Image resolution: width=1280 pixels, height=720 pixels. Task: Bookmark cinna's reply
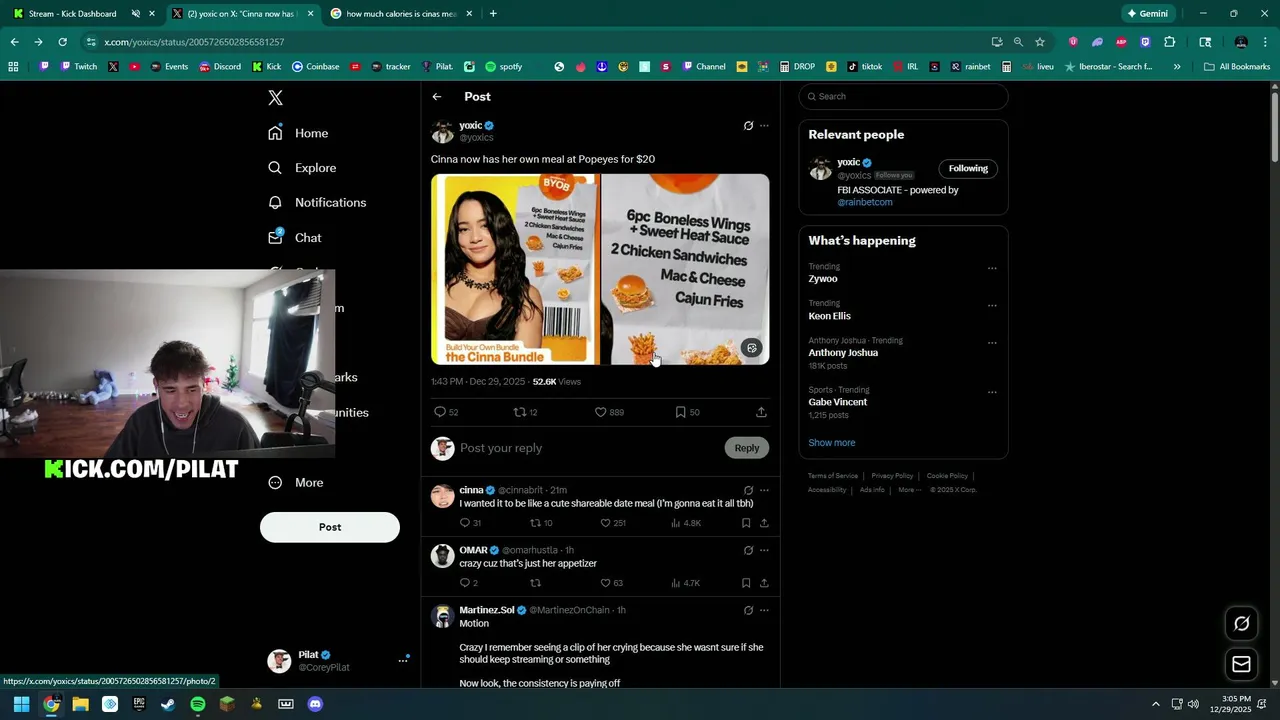click(x=746, y=523)
